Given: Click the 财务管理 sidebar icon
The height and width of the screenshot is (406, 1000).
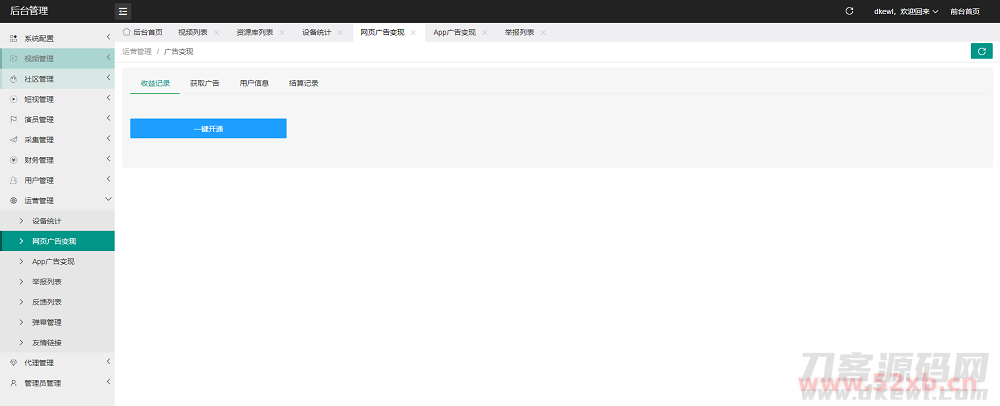Looking at the screenshot, I should [x=13, y=160].
